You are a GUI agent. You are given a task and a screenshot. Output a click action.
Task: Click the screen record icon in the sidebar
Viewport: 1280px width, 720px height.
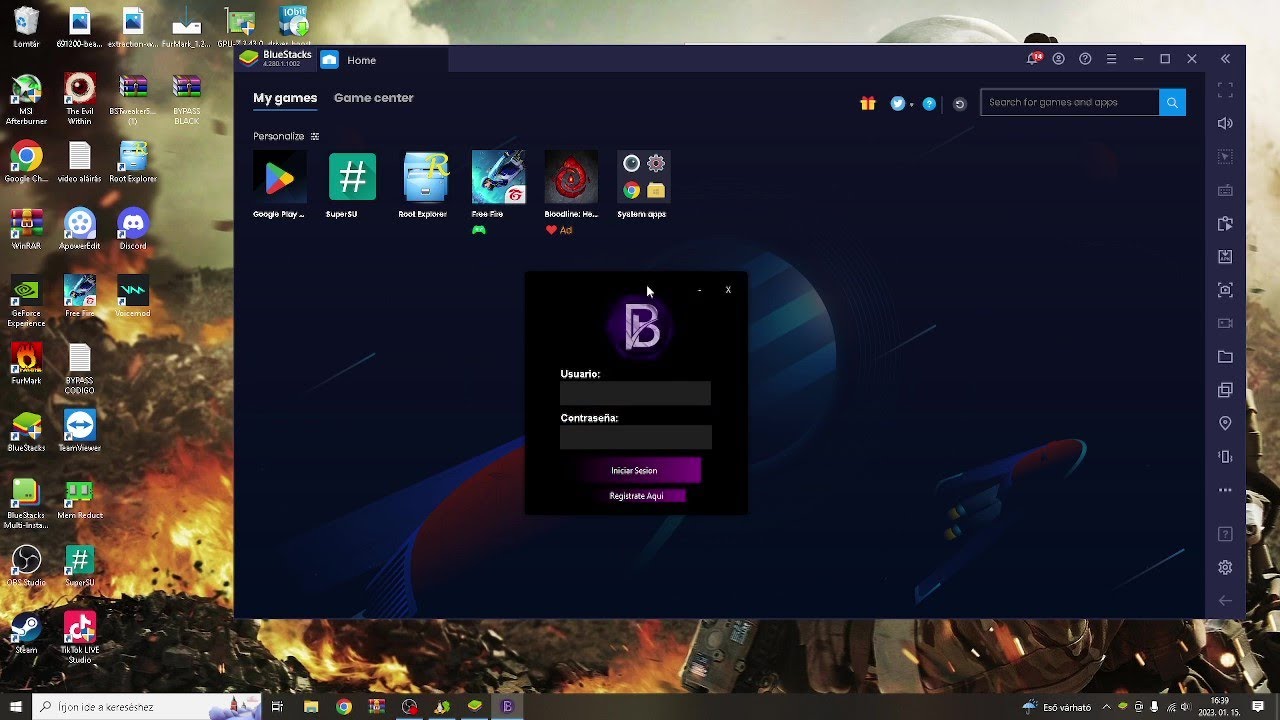tap(1225, 323)
